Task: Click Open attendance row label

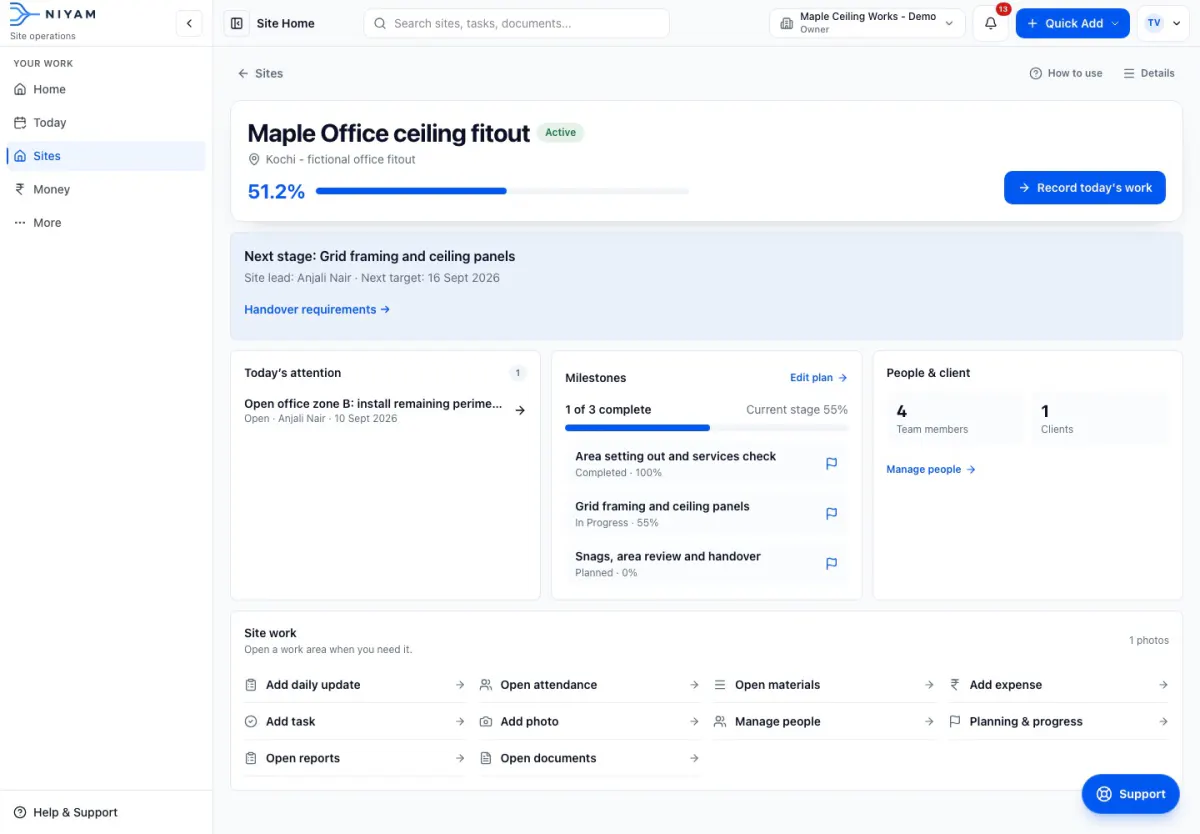Action: click(x=549, y=685)
